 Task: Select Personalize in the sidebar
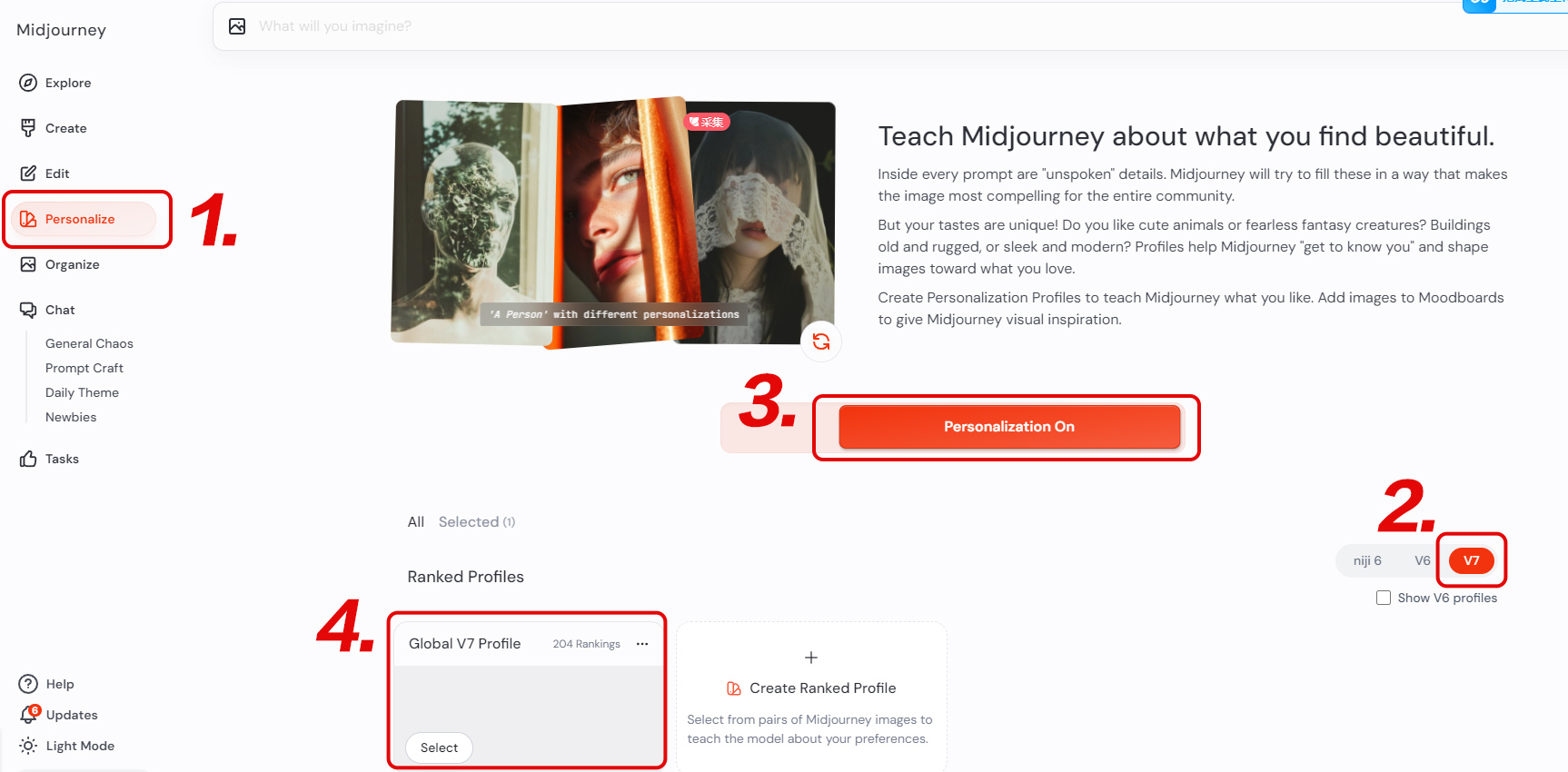coord(84,219)
